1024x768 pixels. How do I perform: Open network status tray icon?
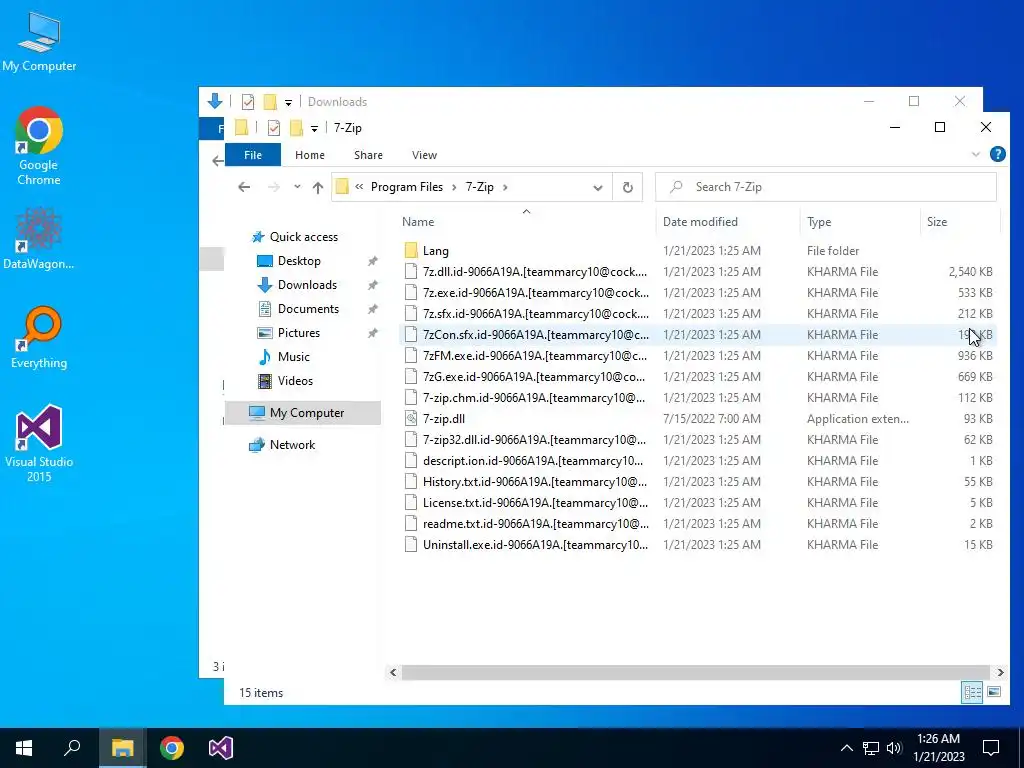(x=871, y=748)
